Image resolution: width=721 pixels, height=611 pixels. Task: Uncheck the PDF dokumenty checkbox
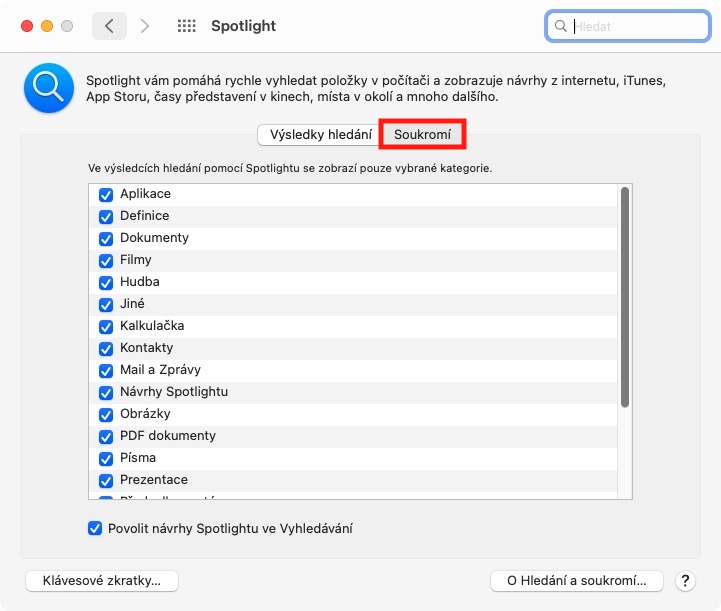(106, 437)
